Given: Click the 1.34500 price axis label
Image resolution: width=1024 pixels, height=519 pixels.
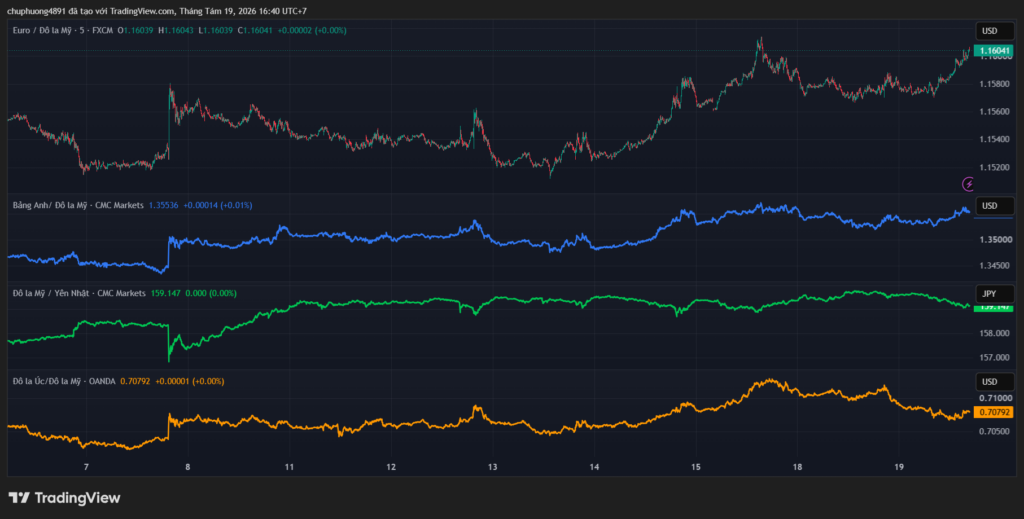Looking at the screenshot, I should [x=996, y=265].
